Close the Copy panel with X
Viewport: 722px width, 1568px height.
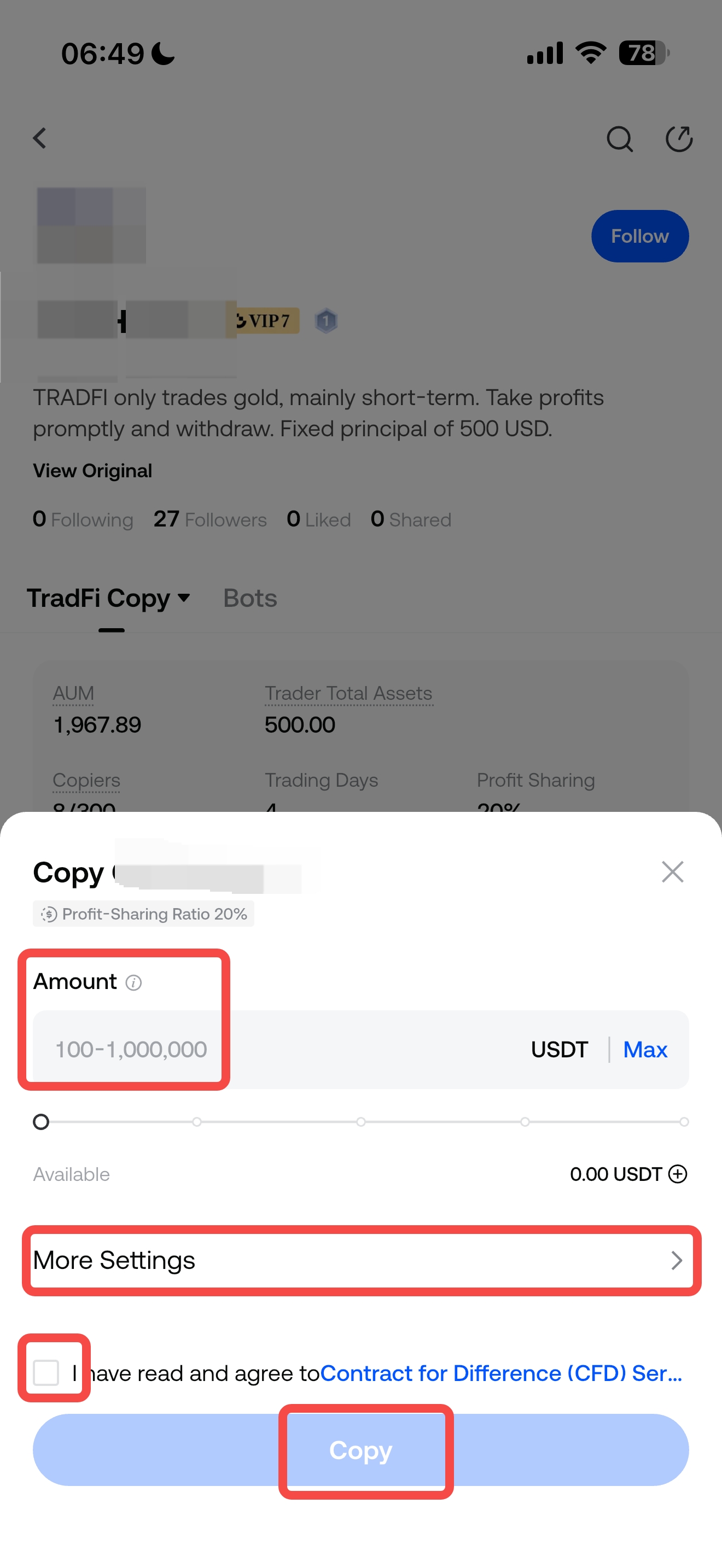click(672, 871)
